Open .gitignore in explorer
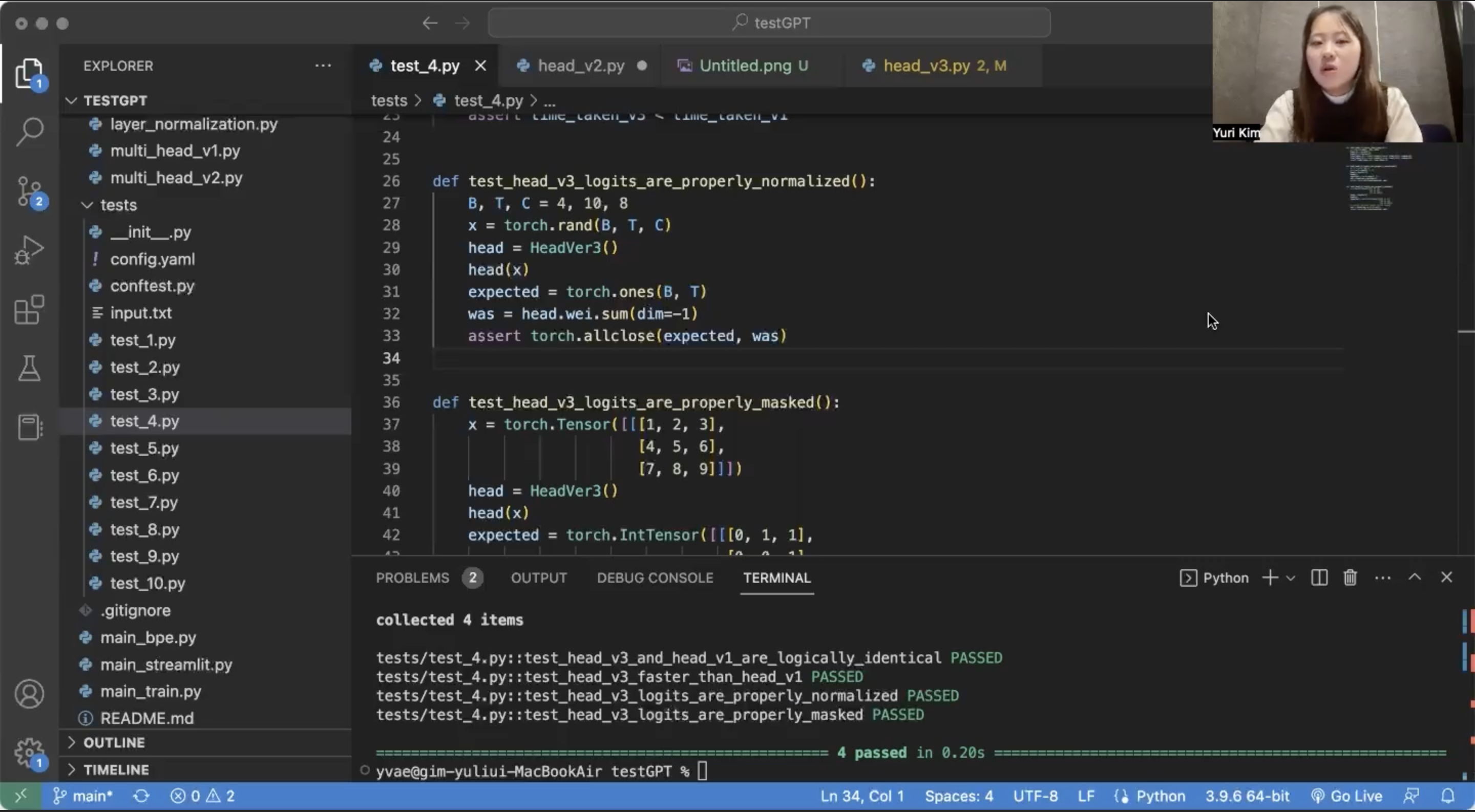 pos(206,611)
